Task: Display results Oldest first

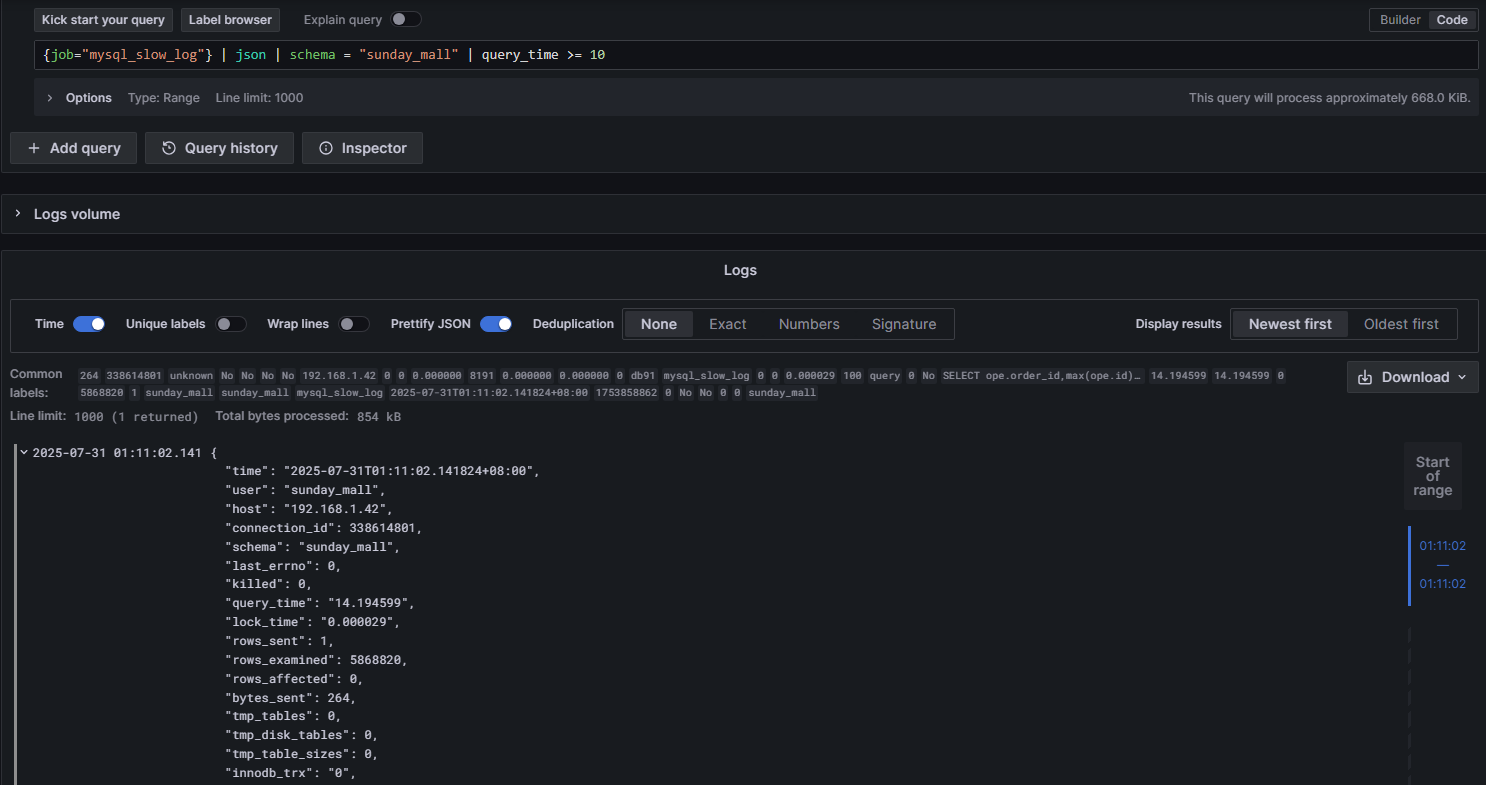Action: pos(1401,324)
